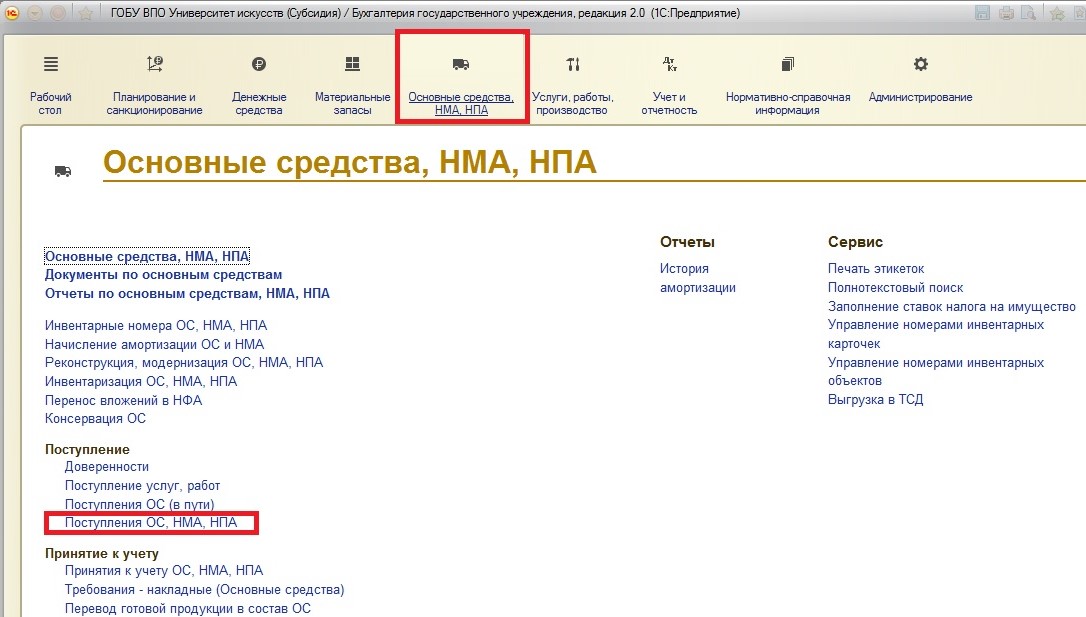Open Нормативно-справочная информация section

pos(788,85)
